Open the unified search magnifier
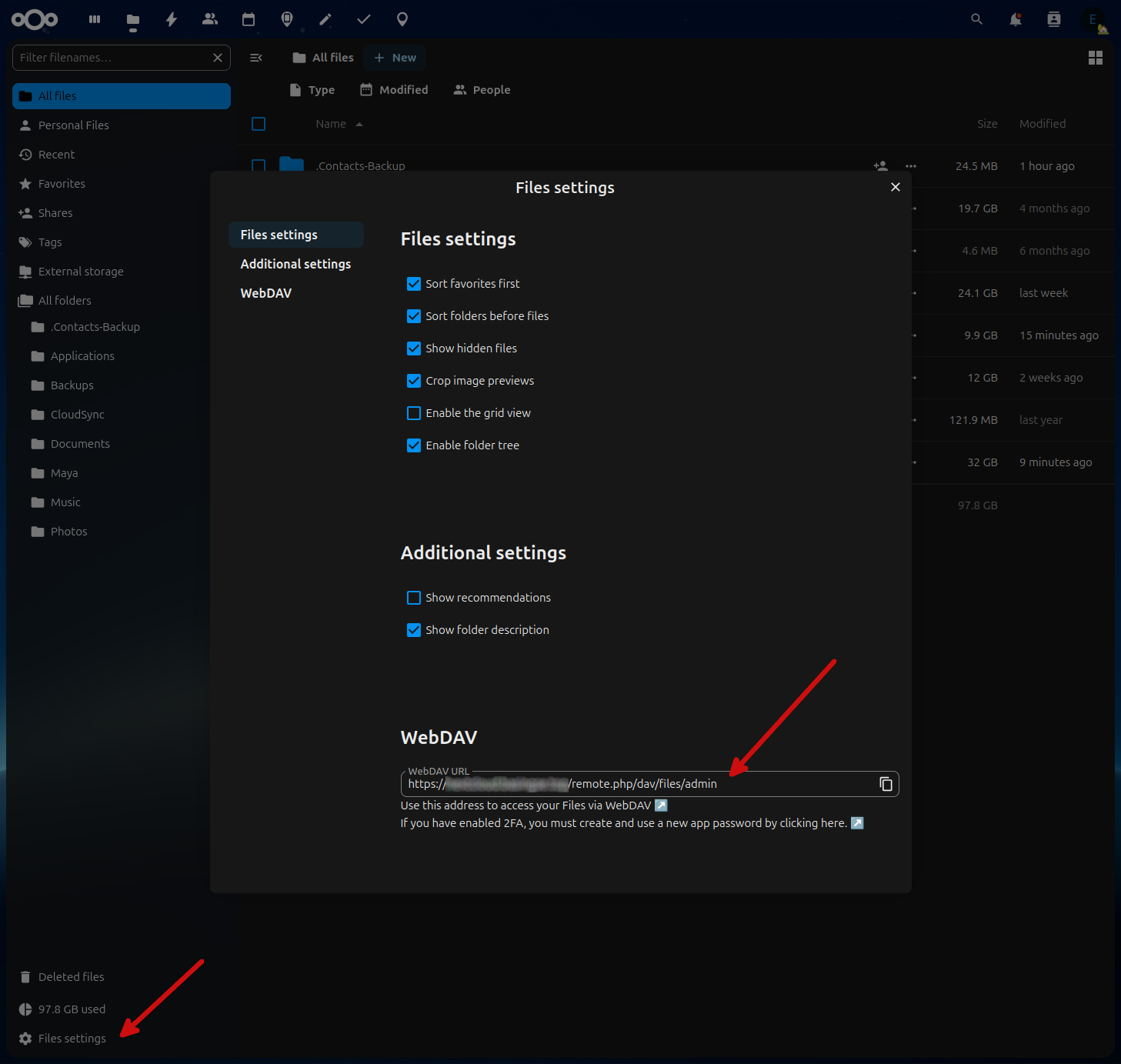Viewport: 1121px width, 1064px height. [976, 19]
